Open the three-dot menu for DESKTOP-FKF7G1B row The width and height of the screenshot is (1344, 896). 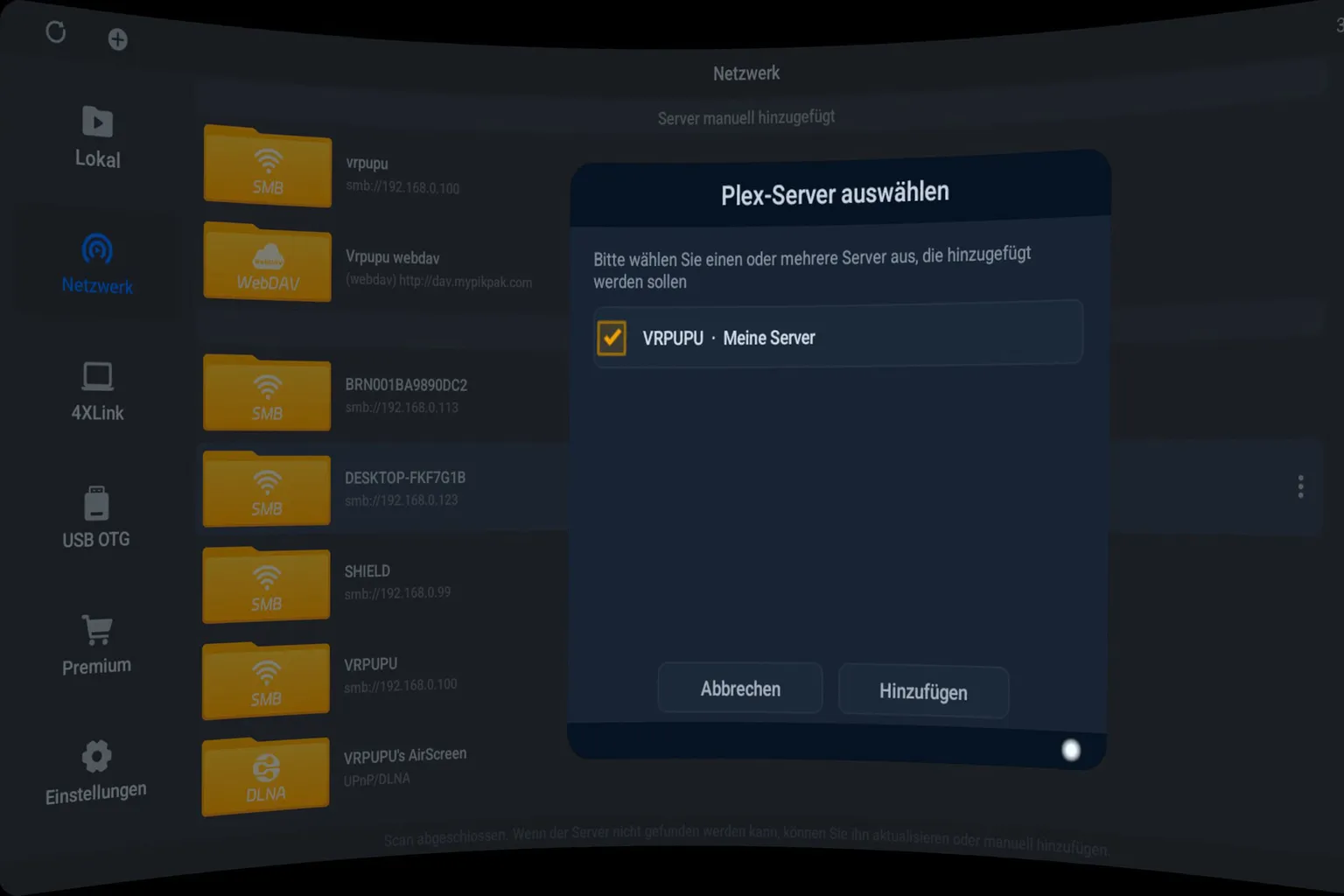[1301, 486]
